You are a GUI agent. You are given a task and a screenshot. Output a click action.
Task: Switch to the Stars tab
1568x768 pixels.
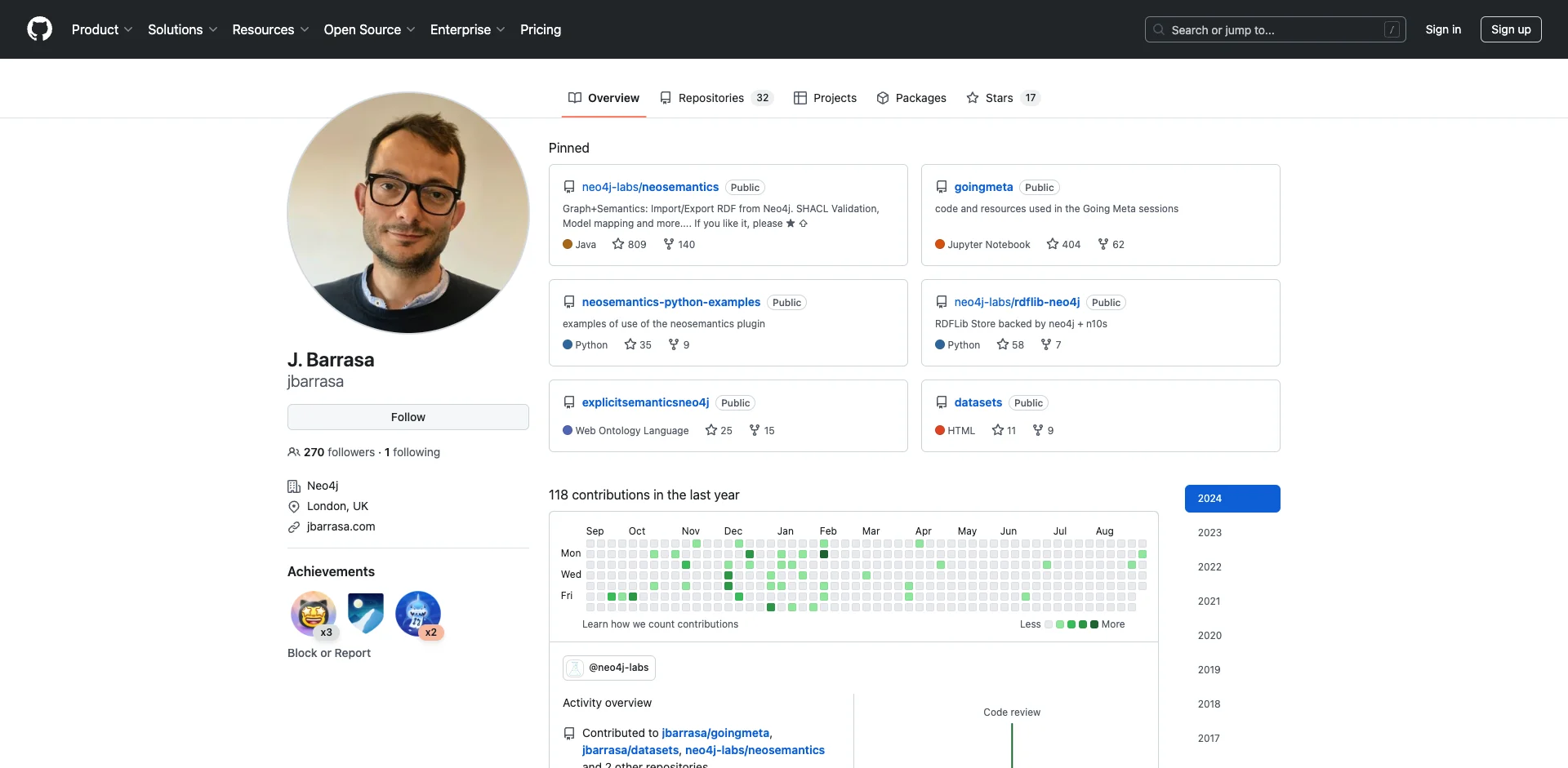(1004, 98)
